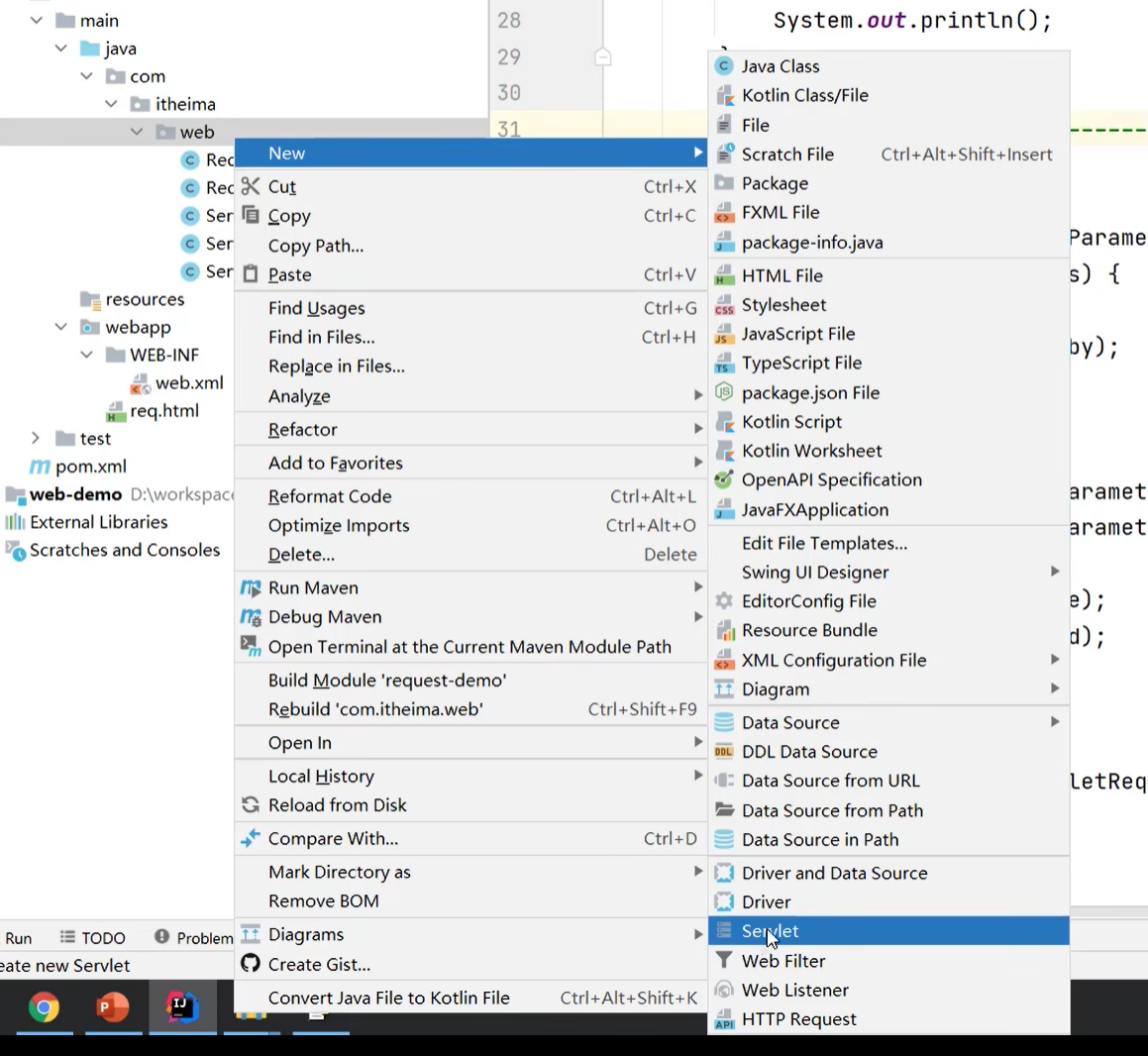Click the Kotlin Class/File icon
Viewport: 1148px width, 1056px height.
click(724, 95)
